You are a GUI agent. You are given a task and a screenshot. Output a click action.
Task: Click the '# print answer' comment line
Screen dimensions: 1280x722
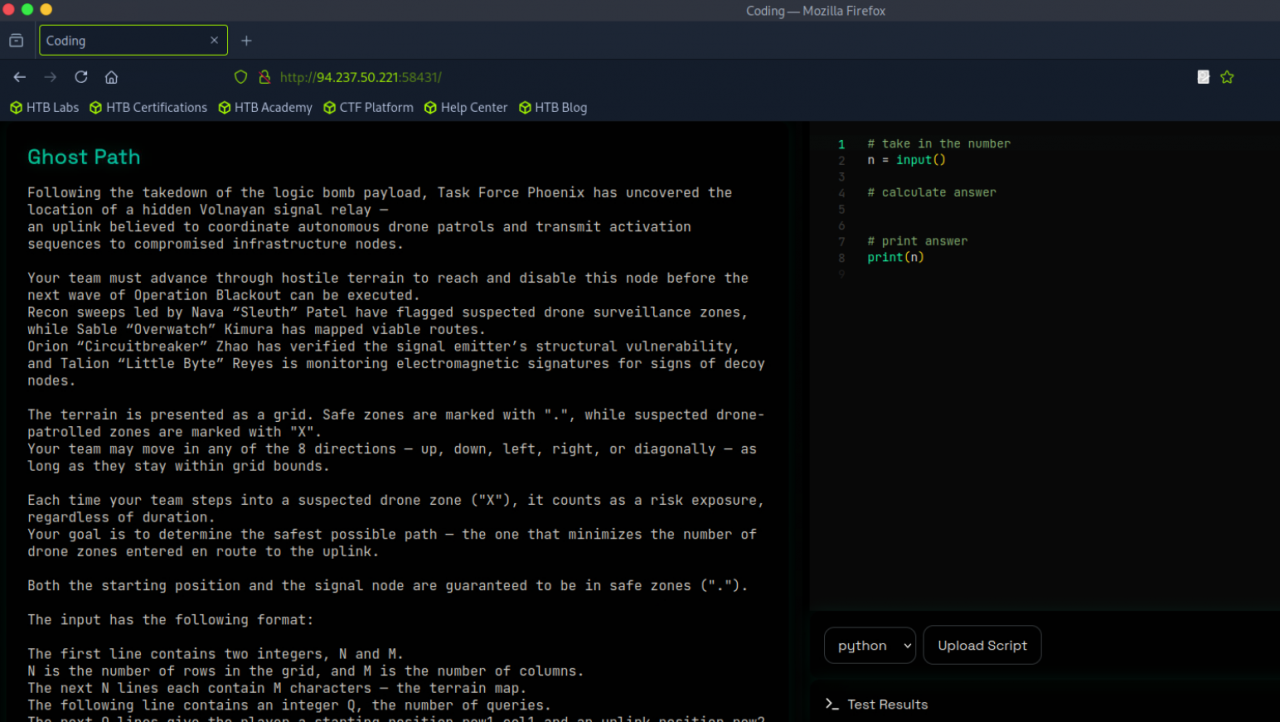pyautogui.click(x=917, y=241)
